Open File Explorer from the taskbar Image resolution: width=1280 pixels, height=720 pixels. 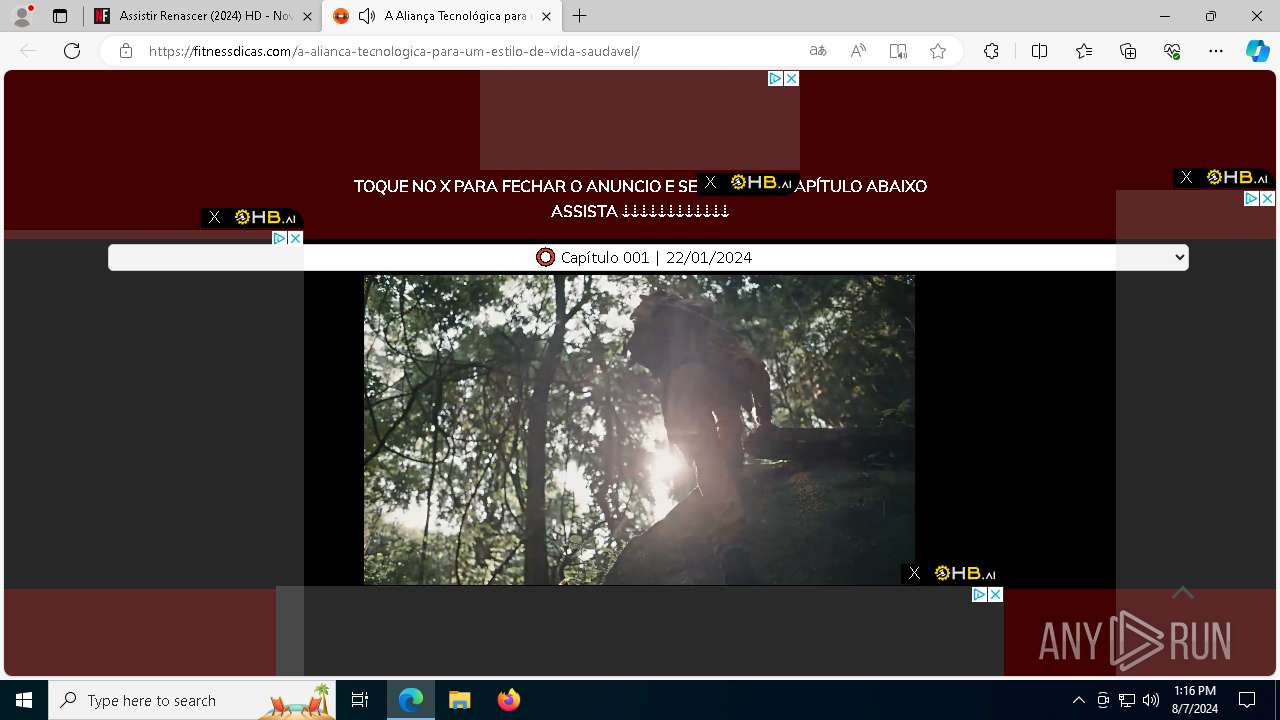tap(459, 700)
